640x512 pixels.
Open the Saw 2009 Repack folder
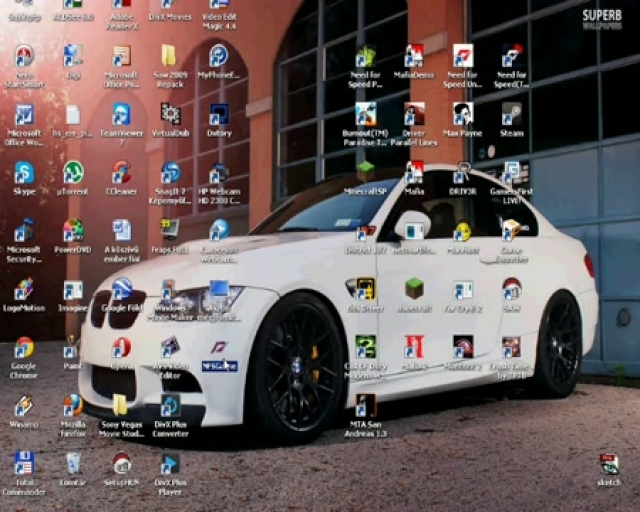169,56
